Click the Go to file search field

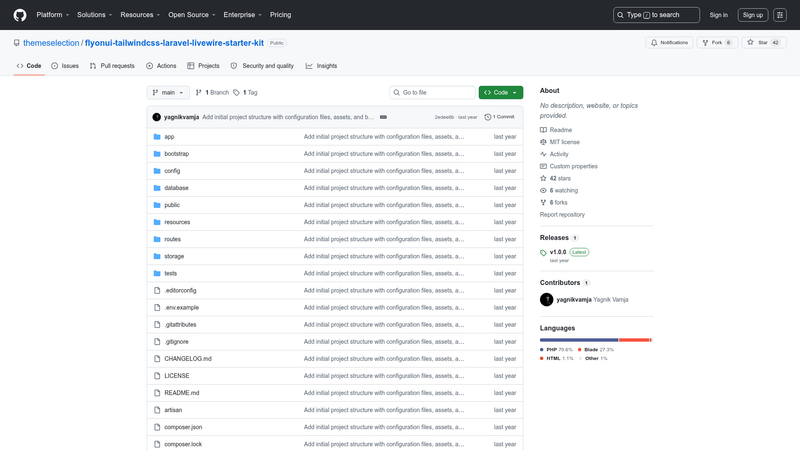coord(432,92)
